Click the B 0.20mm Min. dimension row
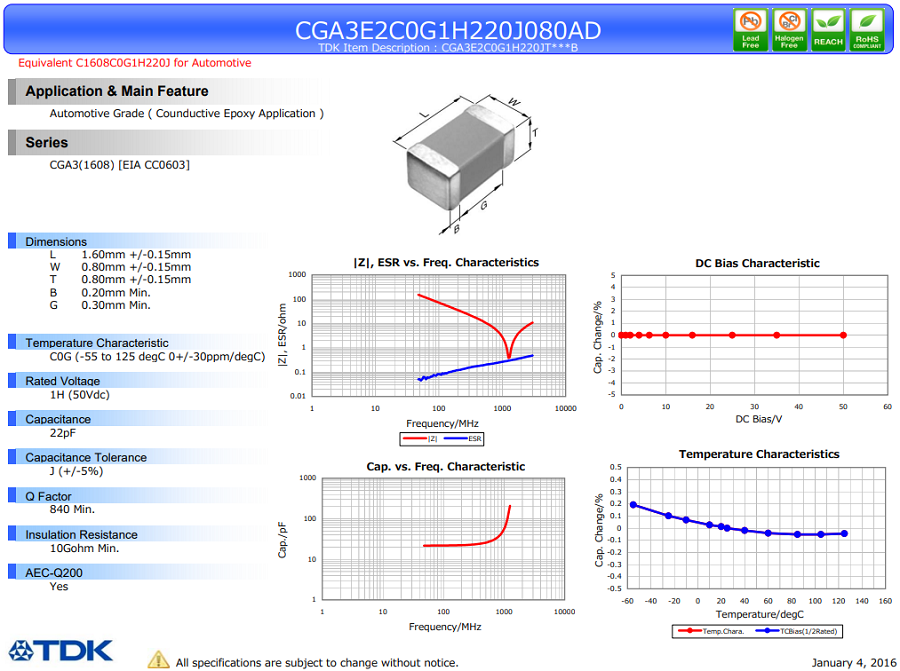The image size is (900, 671). pos(100,292)
